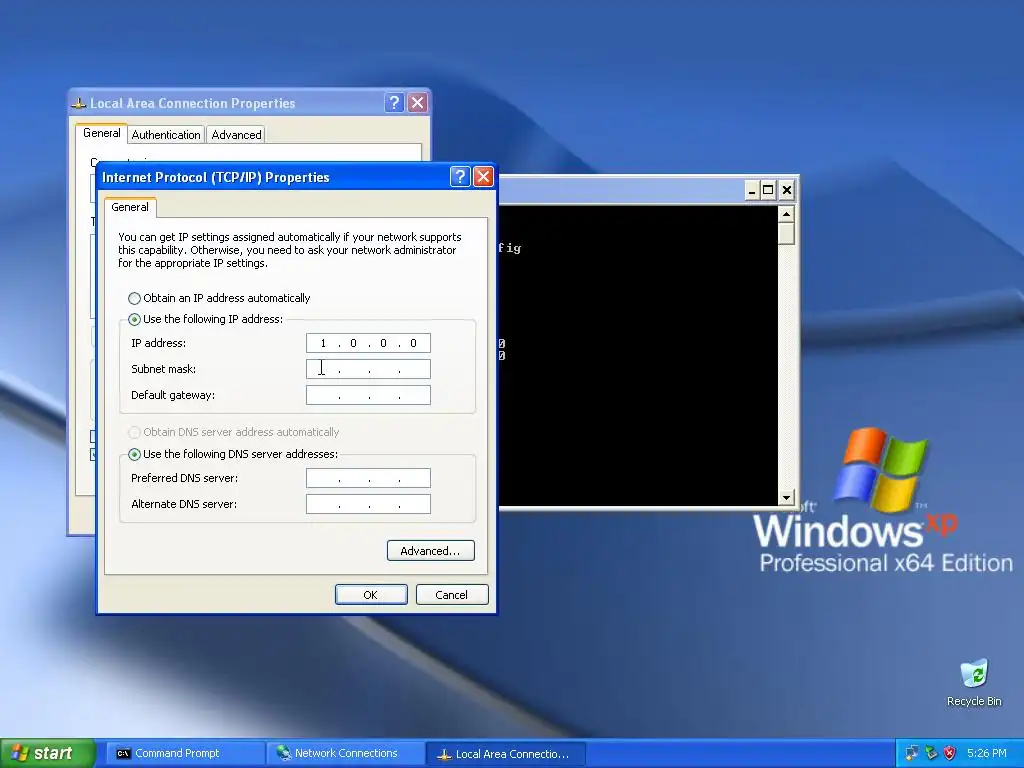Screen dimensions: 1024x768
Task: Click the Subnet mask input field
Action: click(368, 369)
